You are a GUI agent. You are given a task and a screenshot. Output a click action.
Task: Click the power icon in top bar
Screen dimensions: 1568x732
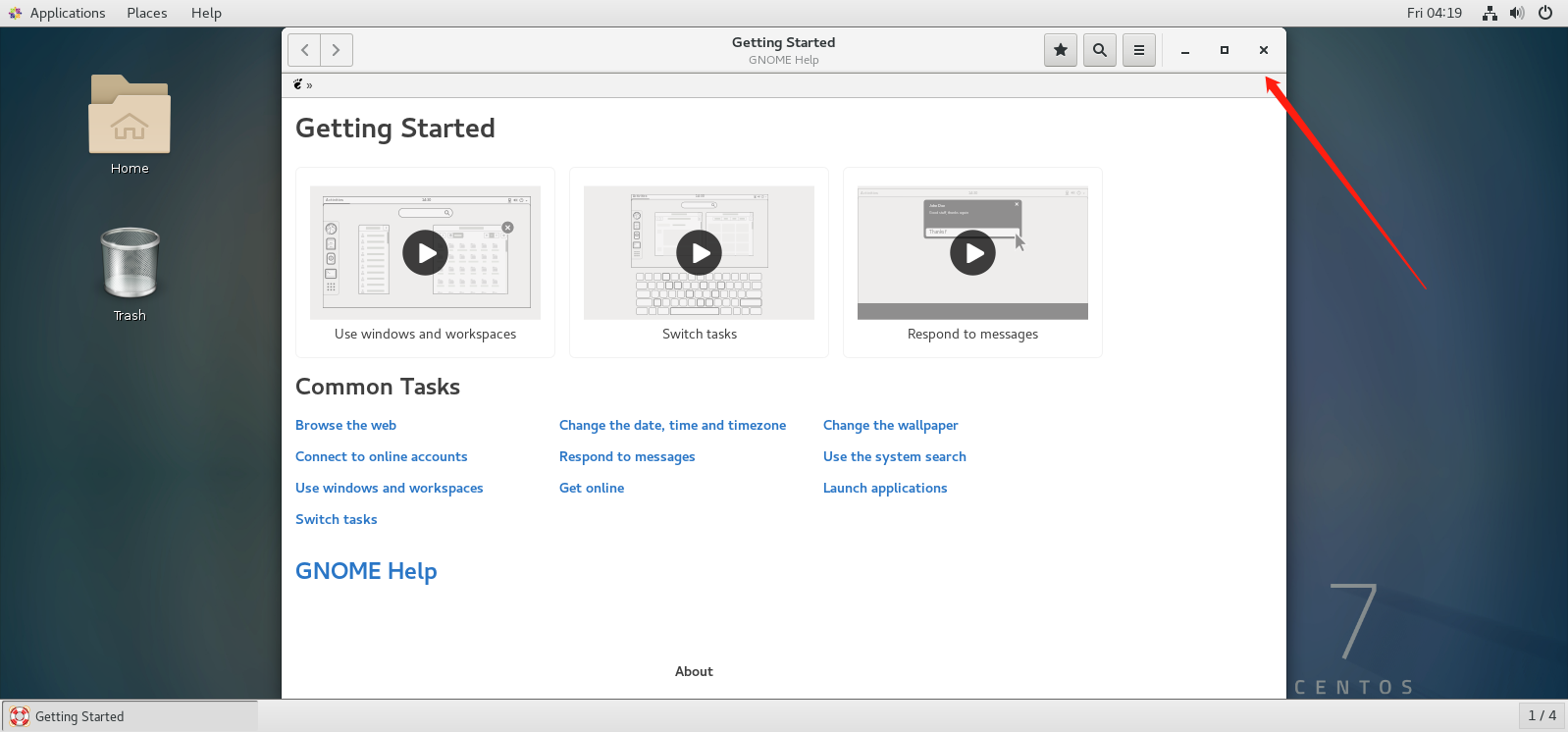click(x=1545, y=13)
